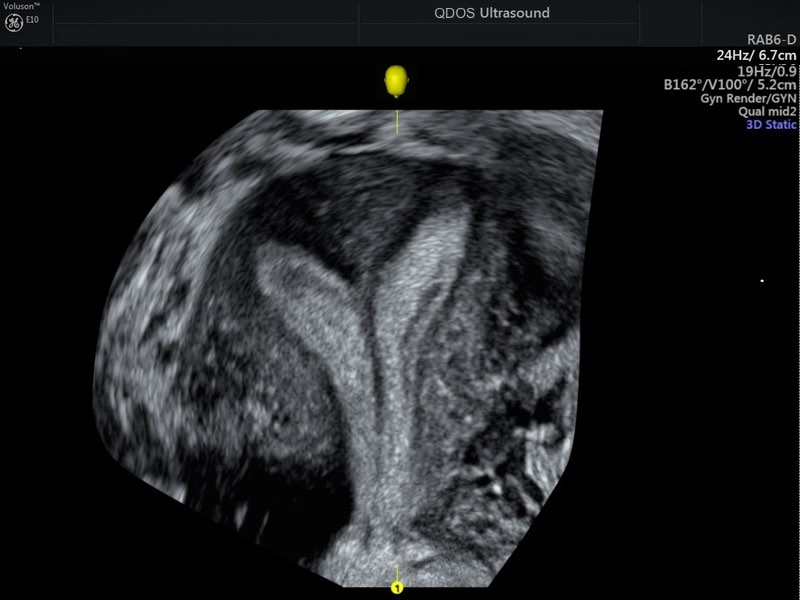Click the small white dot at right
The width and height of the screenshot is (800, 600).
pyautogui.click(x=762, y=280)
